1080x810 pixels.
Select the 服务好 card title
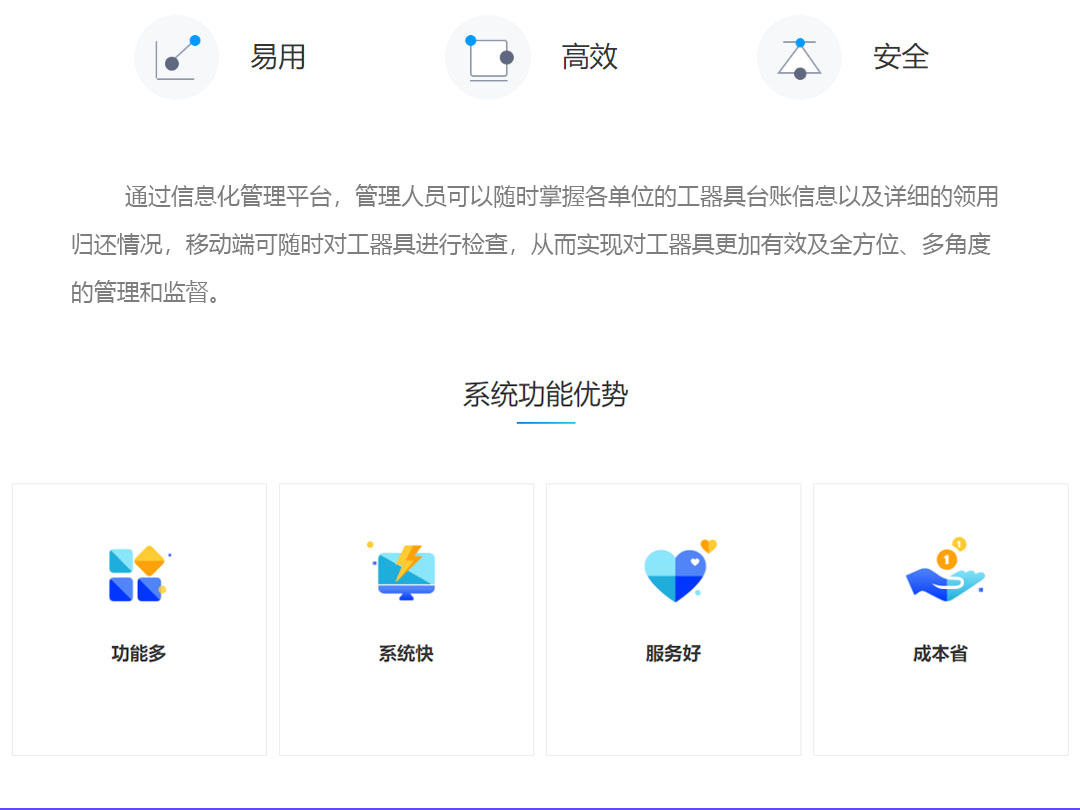tap(673, 654)
